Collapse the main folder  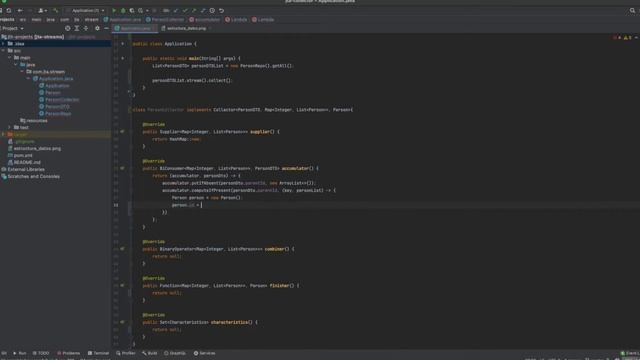[x=9, y=58]
